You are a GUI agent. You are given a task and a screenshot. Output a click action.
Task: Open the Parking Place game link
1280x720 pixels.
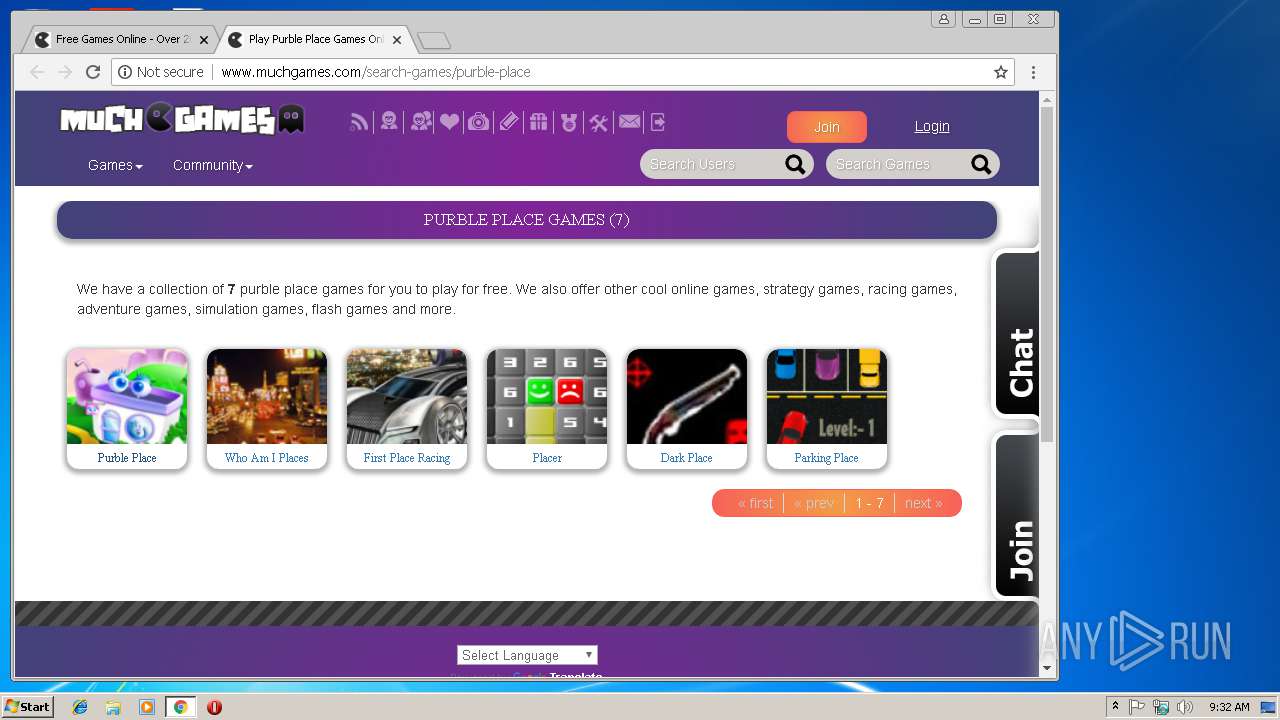pos(826,458)
